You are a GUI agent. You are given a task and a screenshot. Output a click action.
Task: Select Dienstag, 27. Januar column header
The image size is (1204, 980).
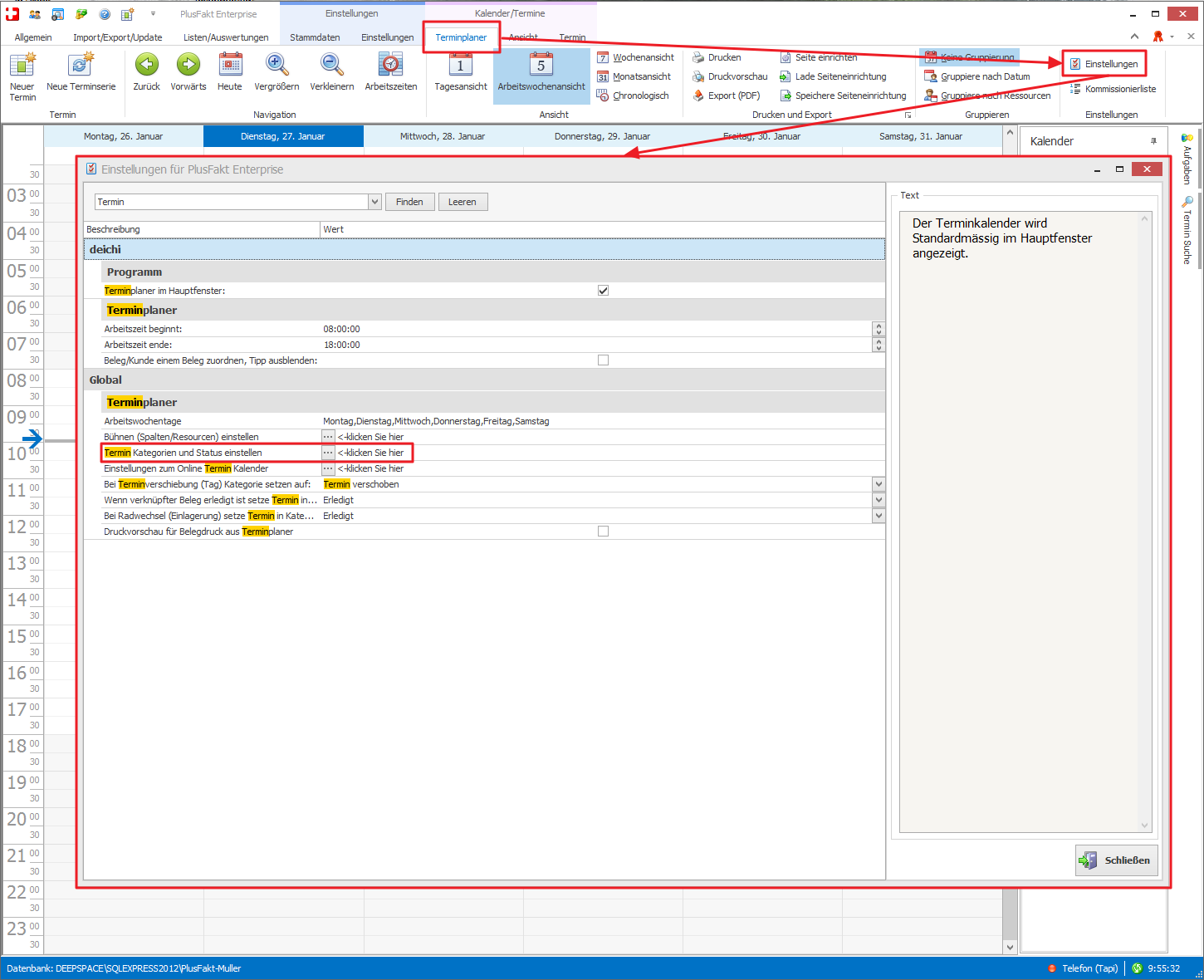pos(283,136)
